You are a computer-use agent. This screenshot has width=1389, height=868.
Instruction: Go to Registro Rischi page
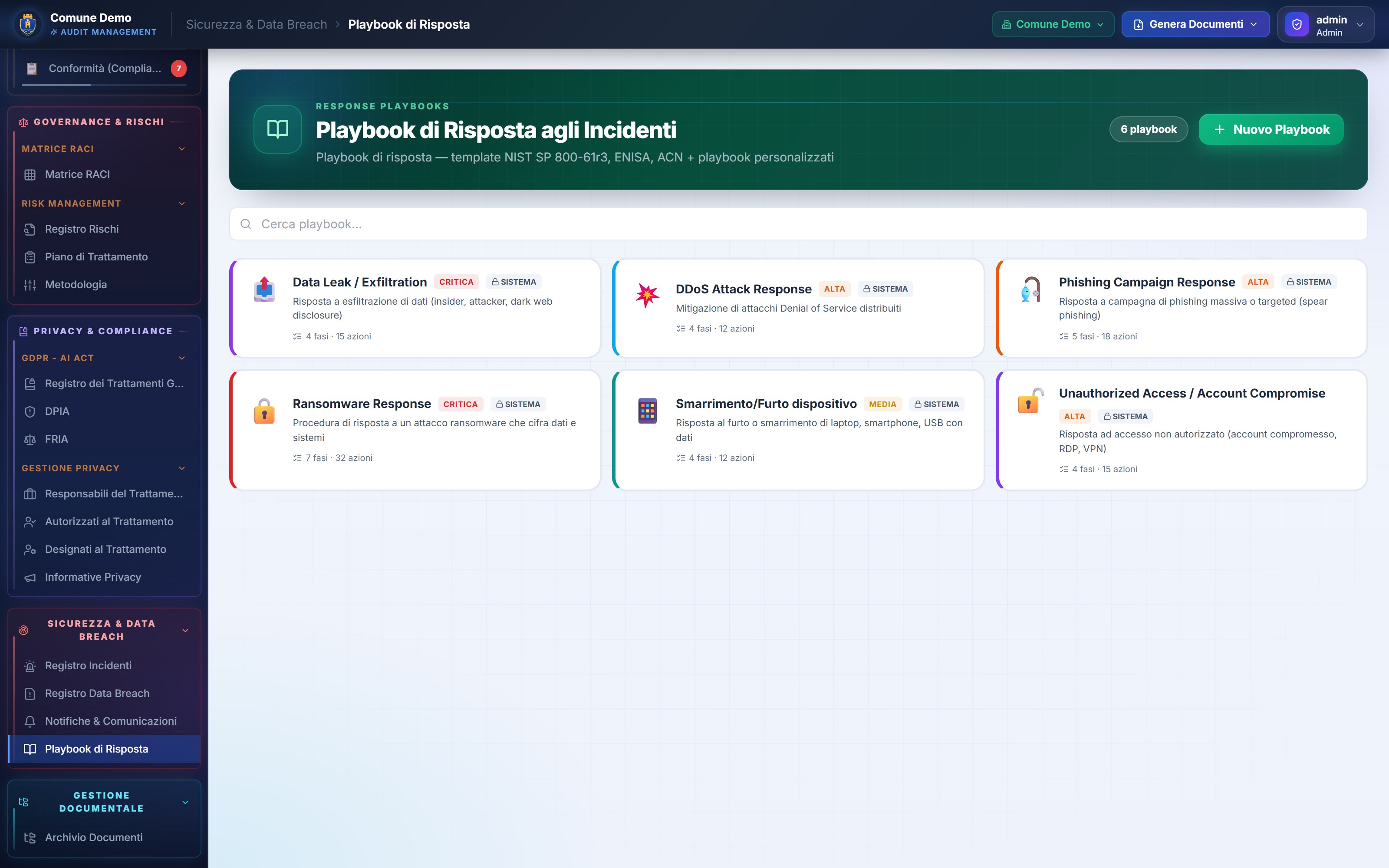pyautogui.click(x=105, y=229)
